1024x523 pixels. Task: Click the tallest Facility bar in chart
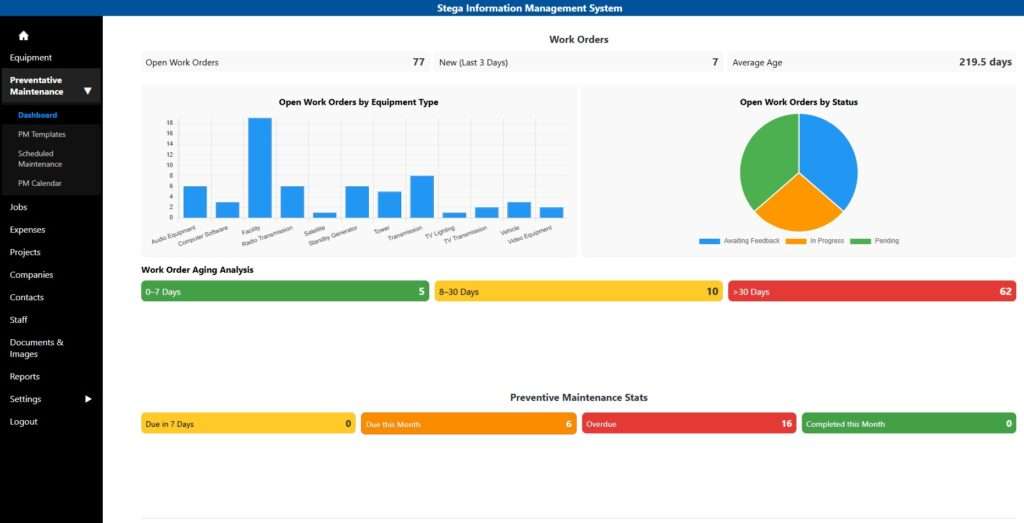260,167
